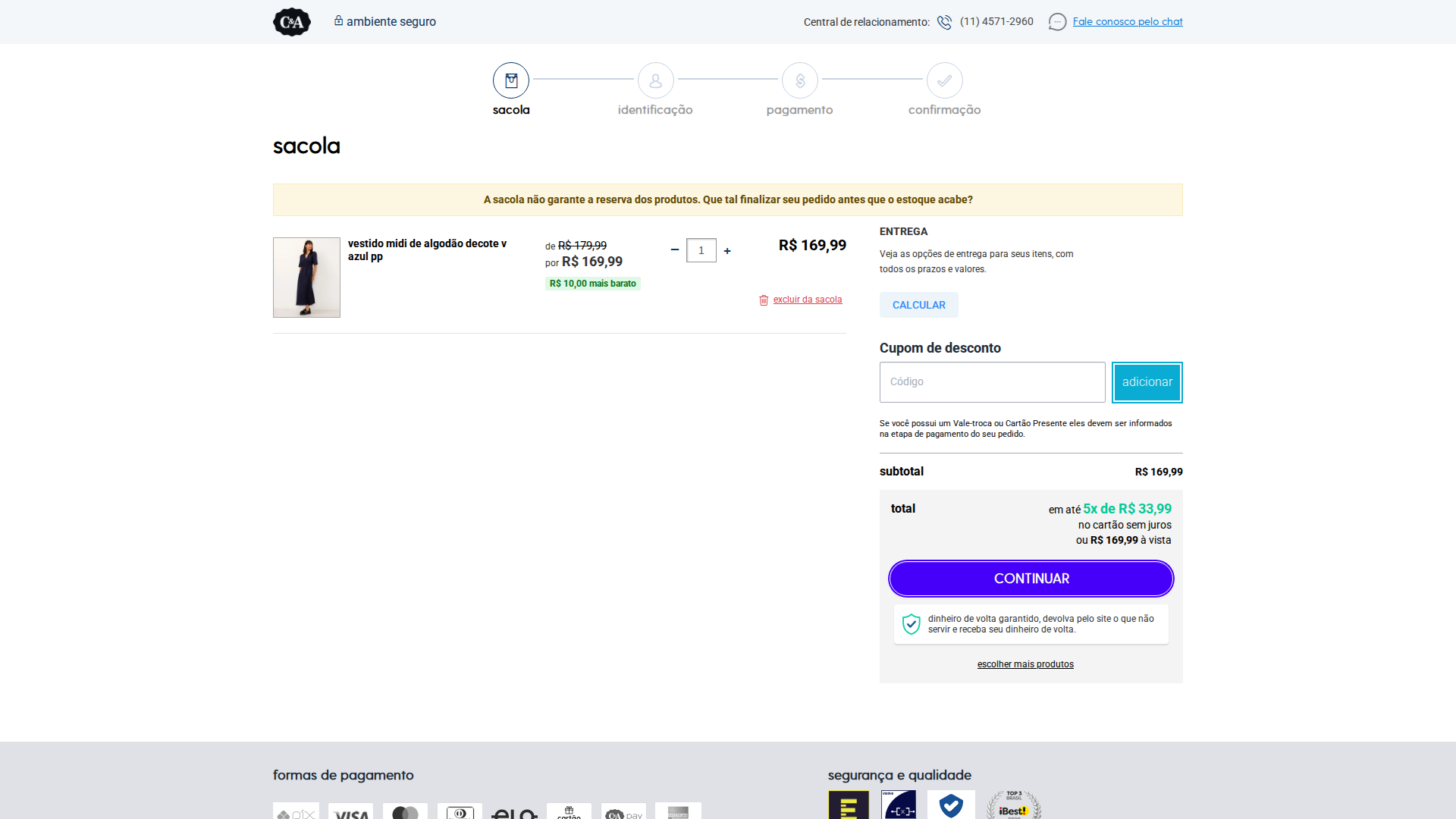Click the sacola step label

point(511,110)
